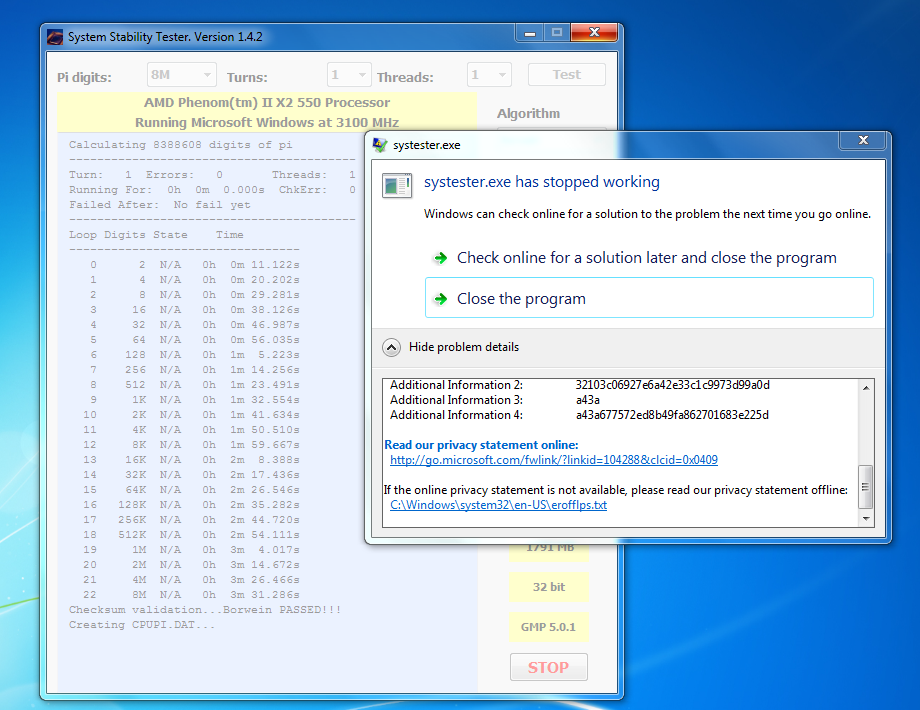Click the 'Turns:' label
Screen dimensions: 920x710
point(247,77)
